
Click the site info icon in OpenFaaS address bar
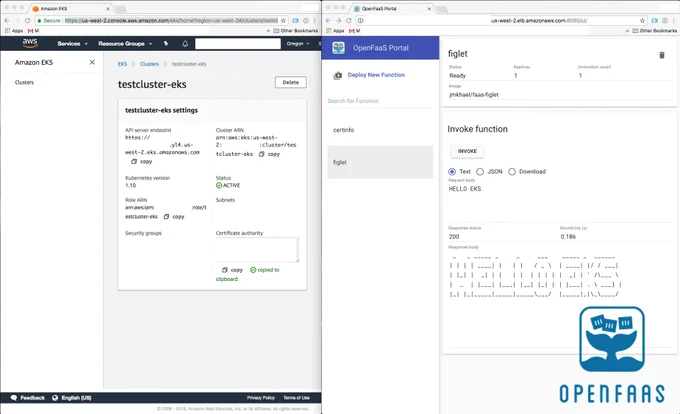(x=360, y=20)
